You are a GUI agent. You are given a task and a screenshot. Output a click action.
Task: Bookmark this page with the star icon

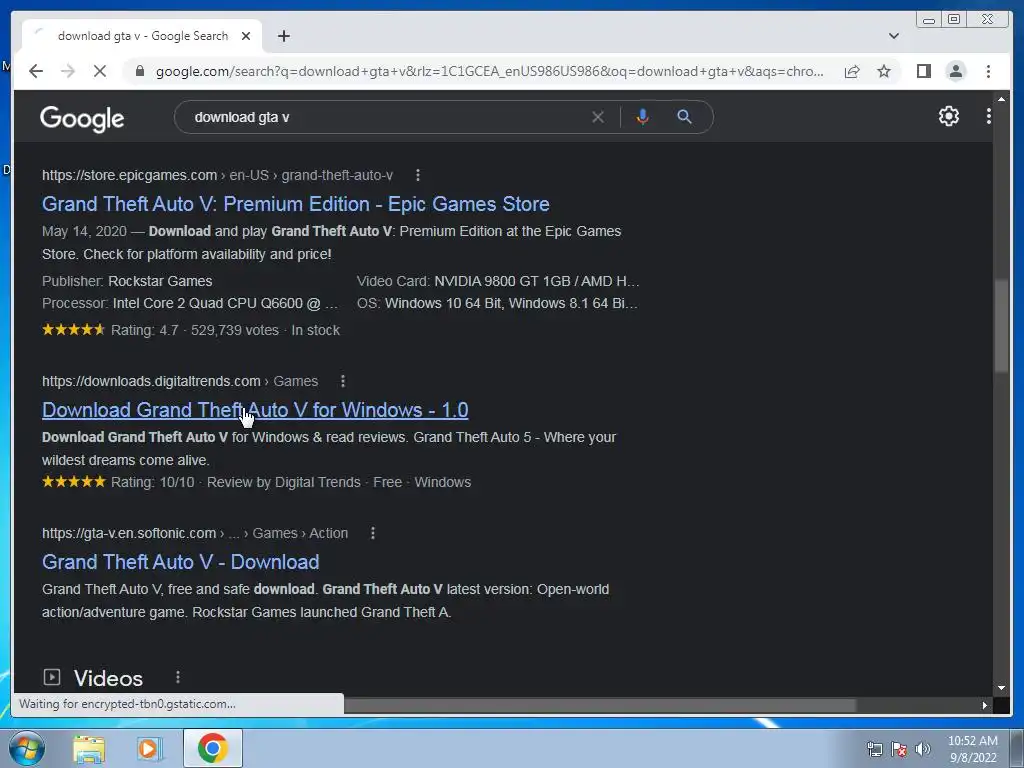[x=884, y=71]
